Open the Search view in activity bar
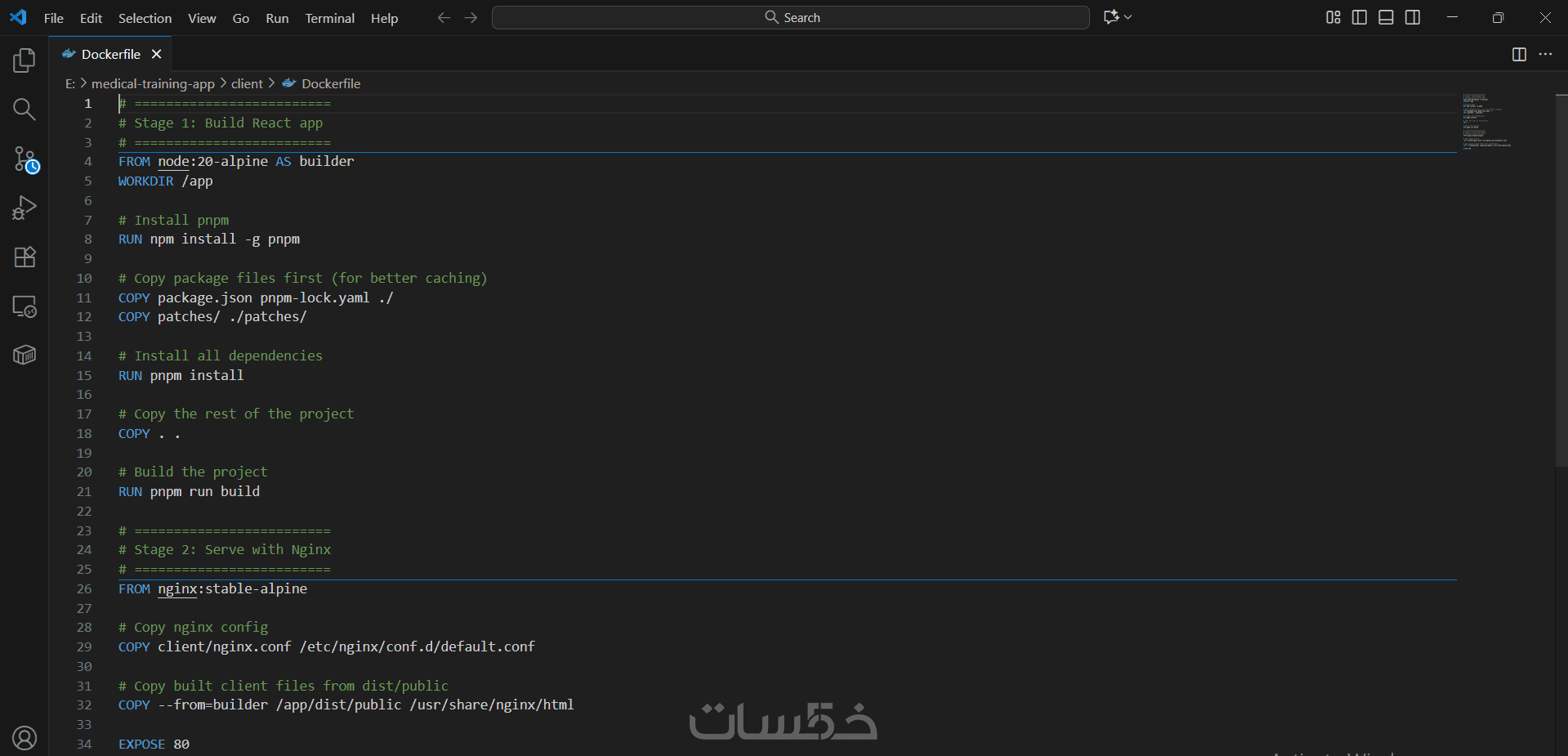 click(x=25, y=110)
